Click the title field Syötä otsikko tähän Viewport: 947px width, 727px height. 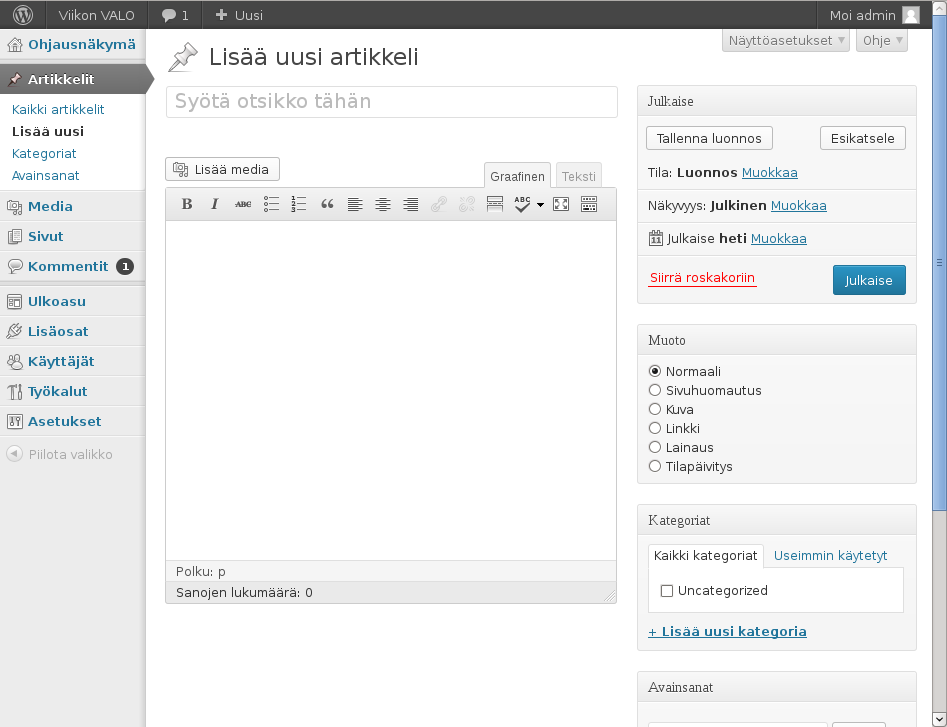click(392, 101)
